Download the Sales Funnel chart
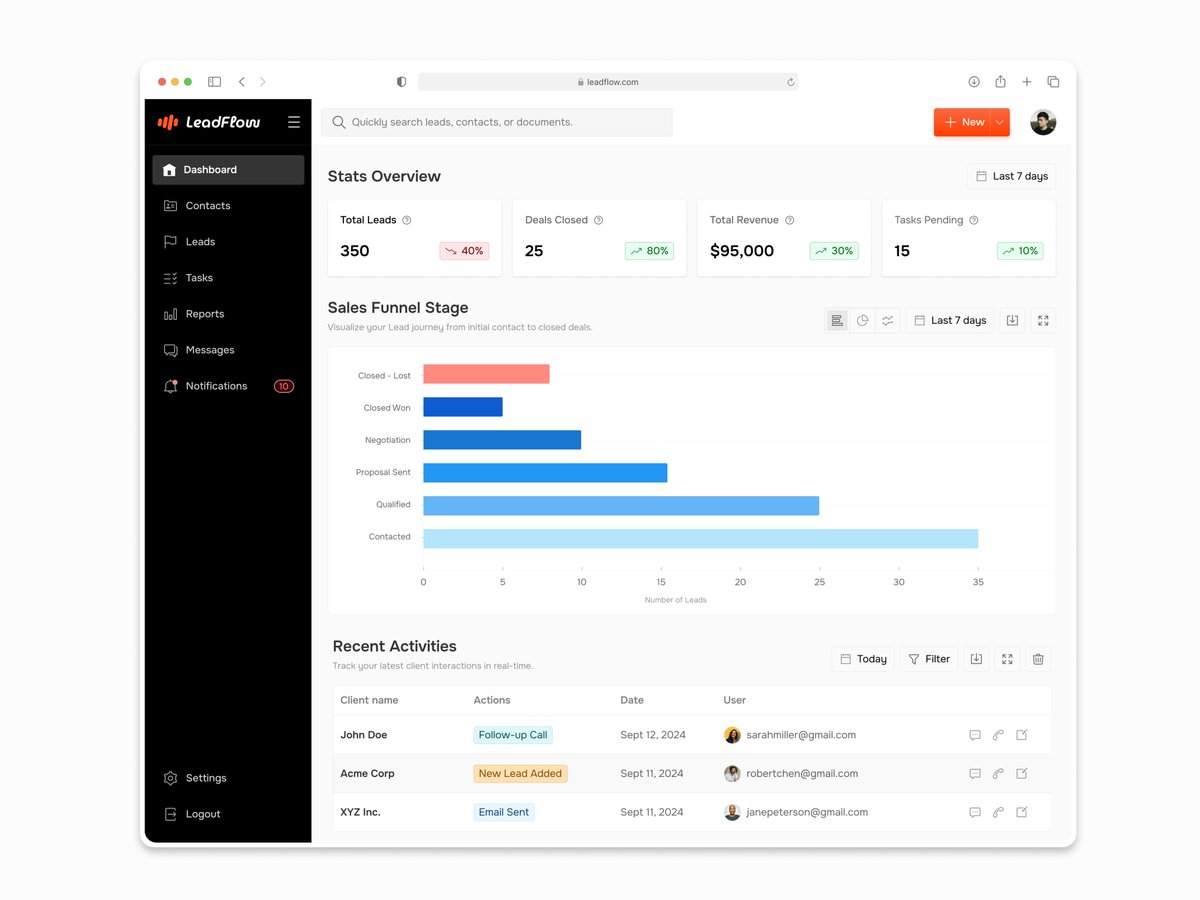 pyautogui.click(x=1012, y=320)
